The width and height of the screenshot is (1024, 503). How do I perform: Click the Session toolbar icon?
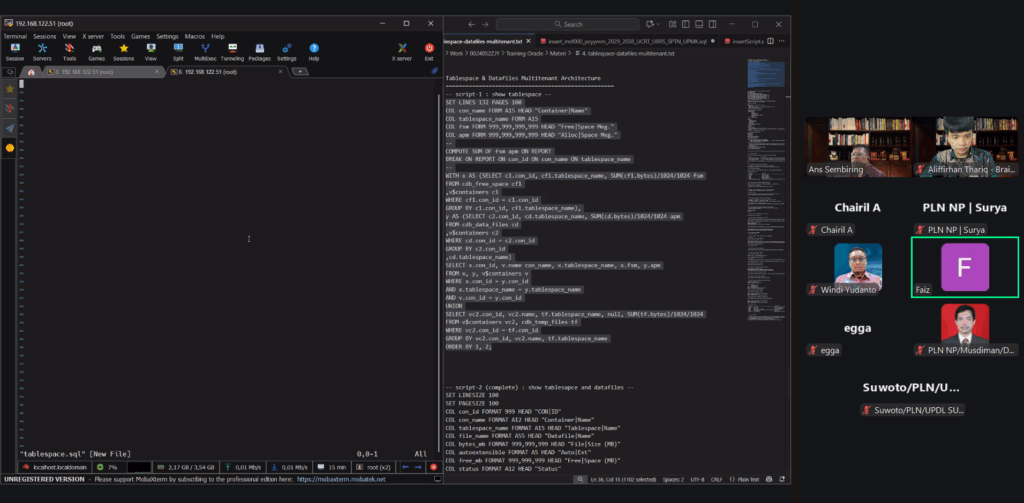[15, 51]
